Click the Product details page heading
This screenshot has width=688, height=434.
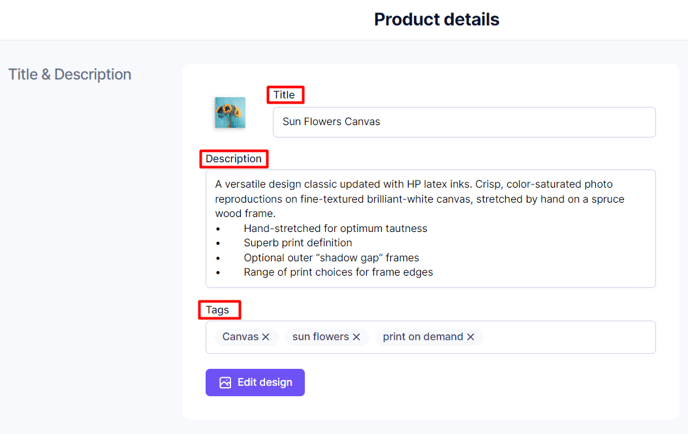point(437,19)
